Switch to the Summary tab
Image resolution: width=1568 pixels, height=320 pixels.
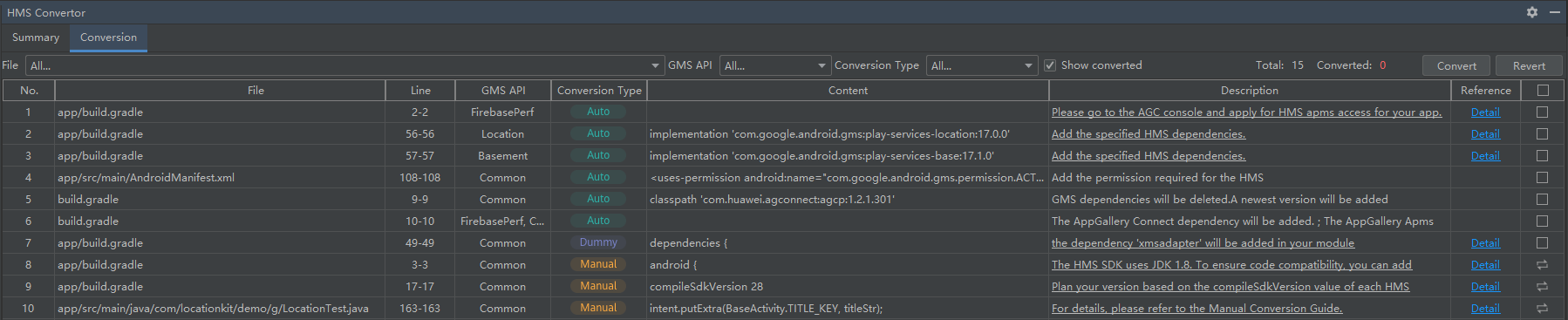click(x=36, y=37)
